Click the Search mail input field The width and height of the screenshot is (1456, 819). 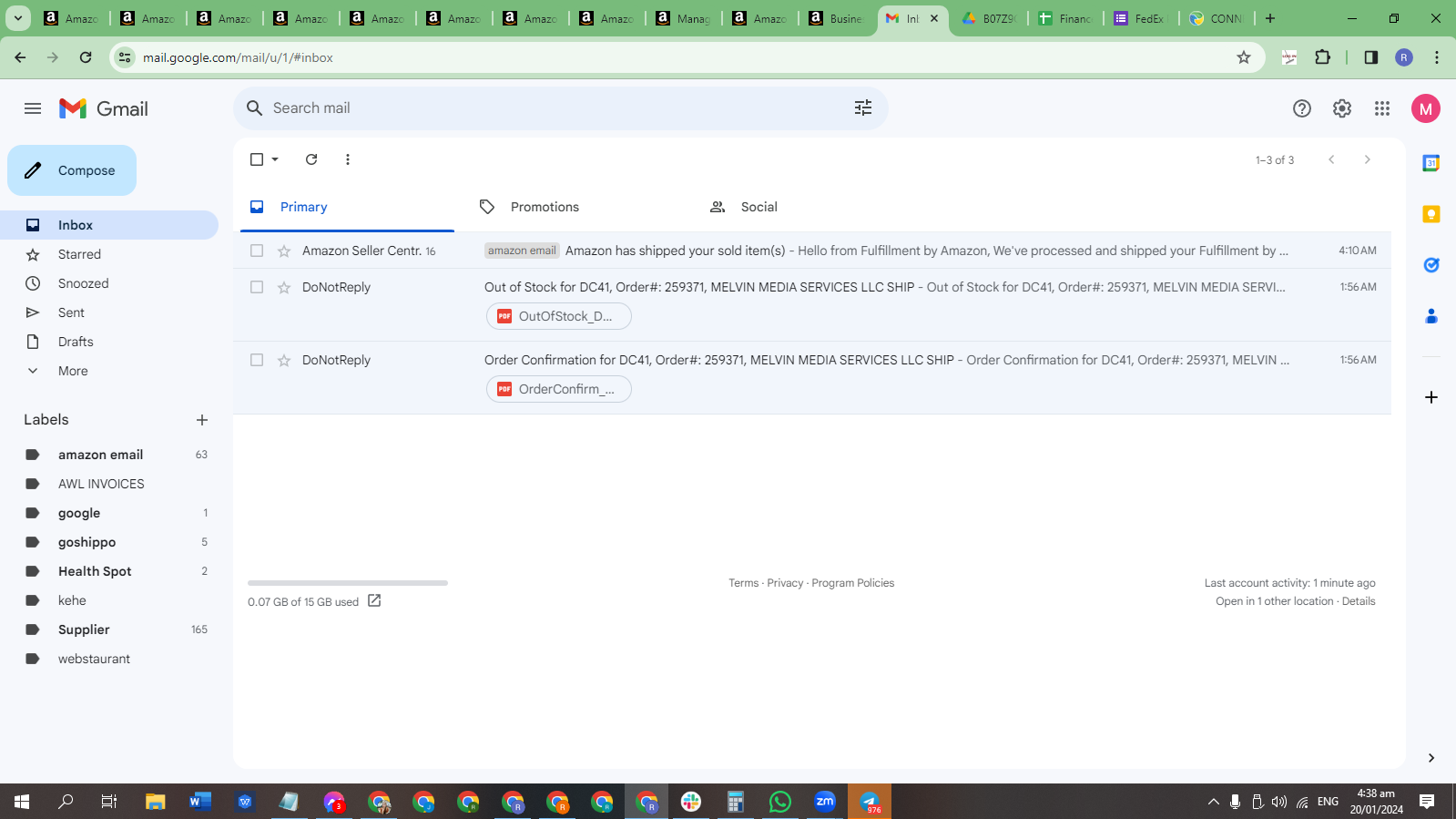[x=561, y=108]
